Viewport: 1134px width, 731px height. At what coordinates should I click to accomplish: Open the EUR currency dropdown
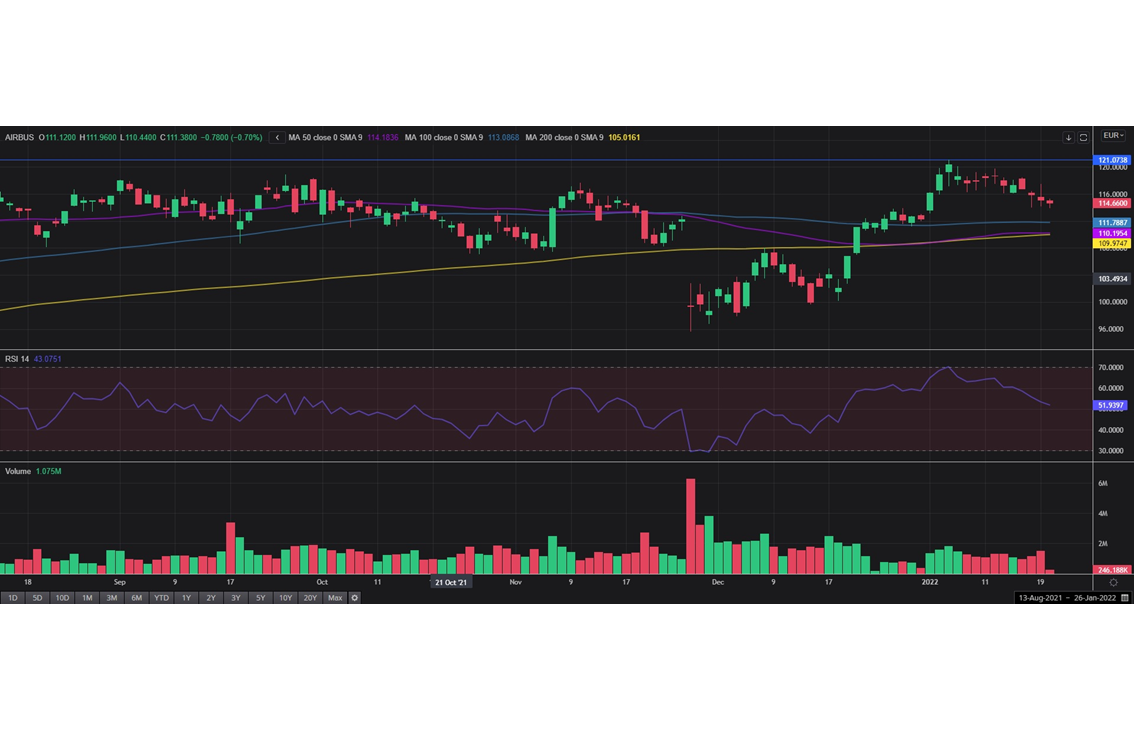click(1113, 135)
